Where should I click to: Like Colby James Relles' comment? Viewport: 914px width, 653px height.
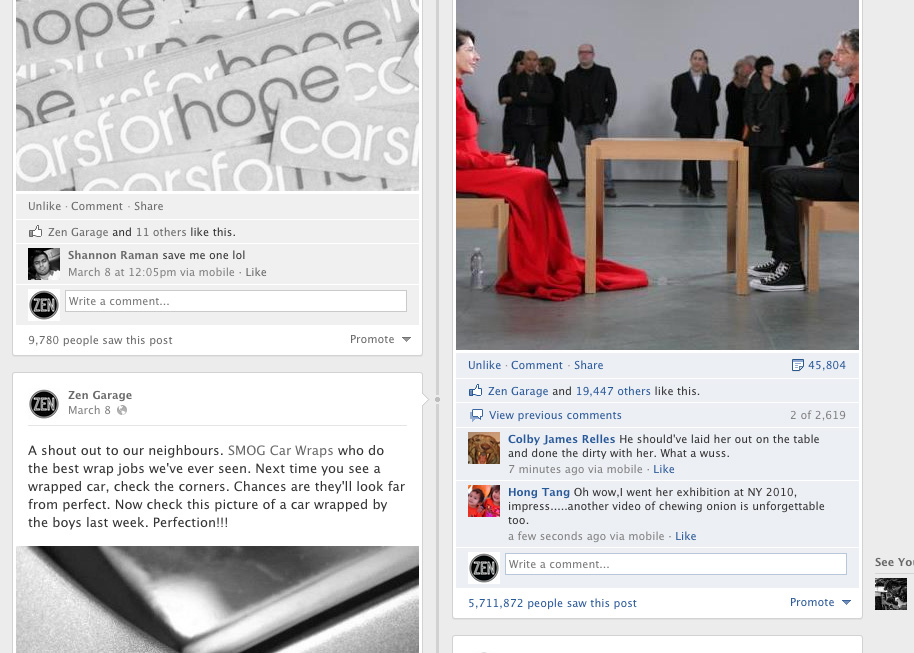point(663,469)
